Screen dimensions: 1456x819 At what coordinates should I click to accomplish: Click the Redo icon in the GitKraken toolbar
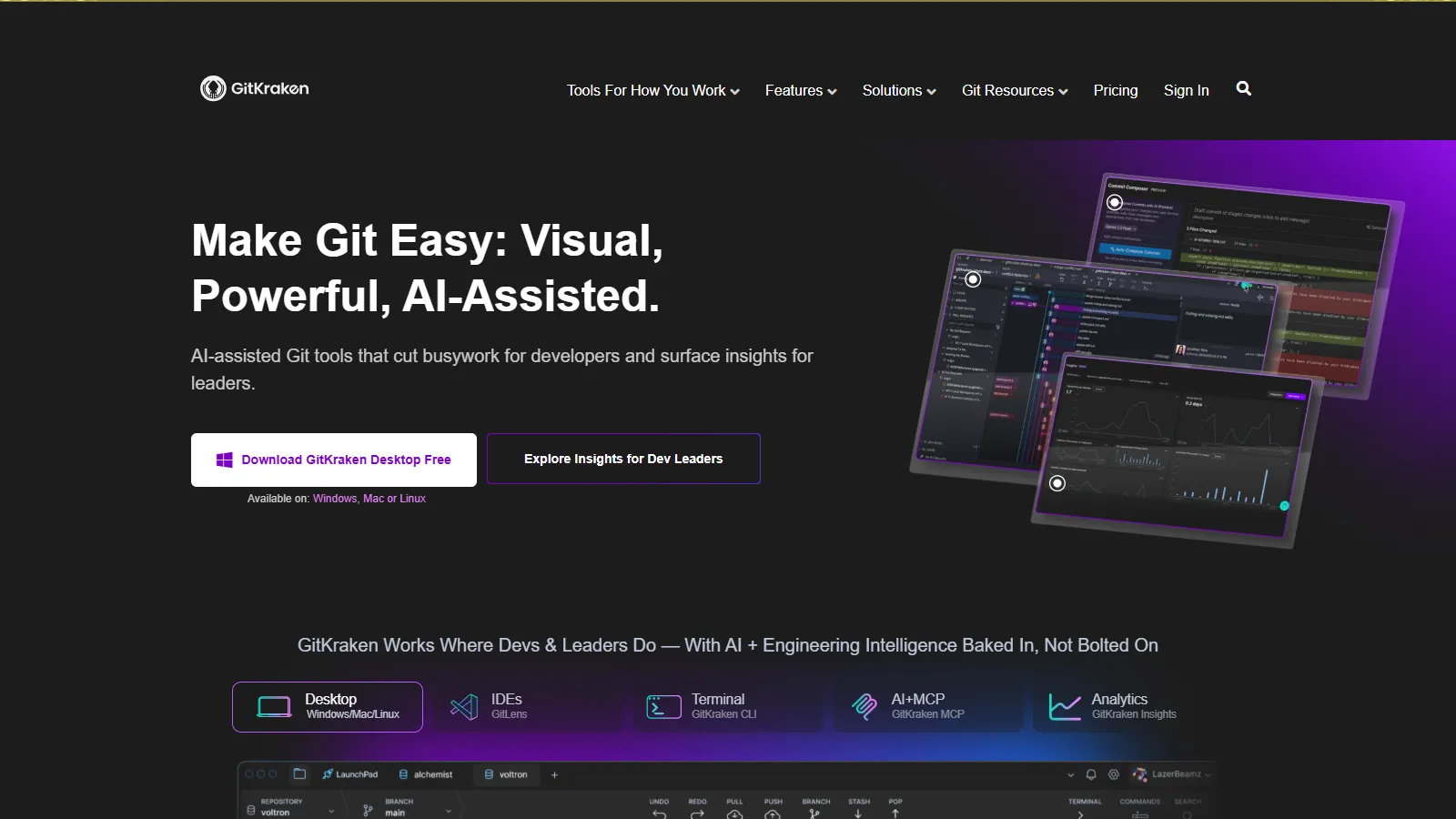pos(698,814)
